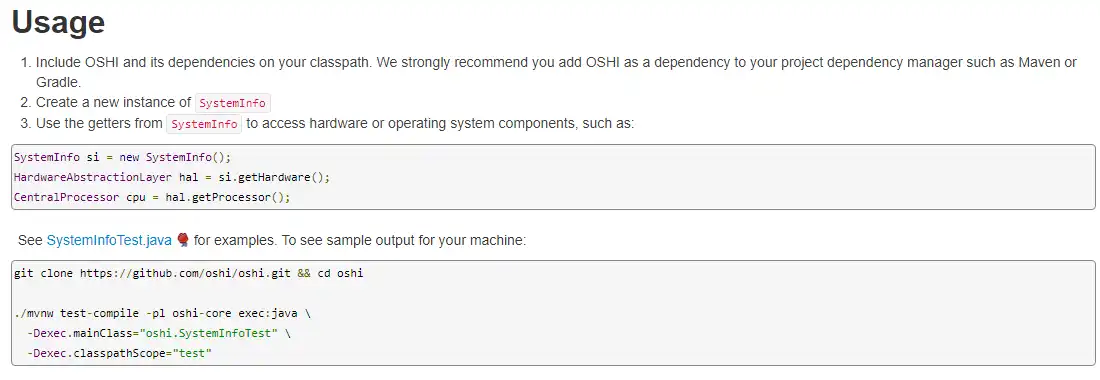Open the SystemInfoTest.java link

tap(109, 240)
